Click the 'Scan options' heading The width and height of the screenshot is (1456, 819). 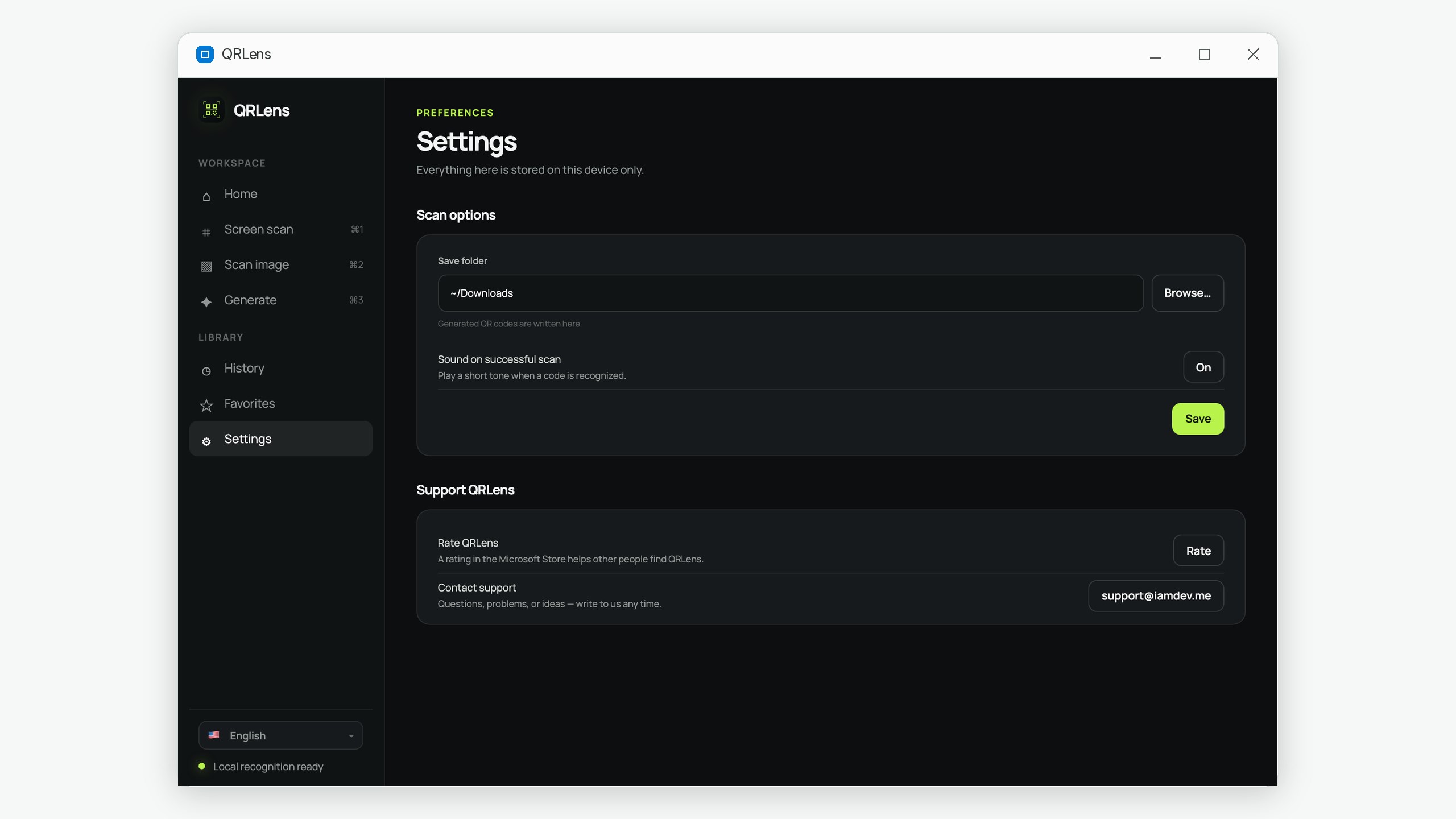456,215
